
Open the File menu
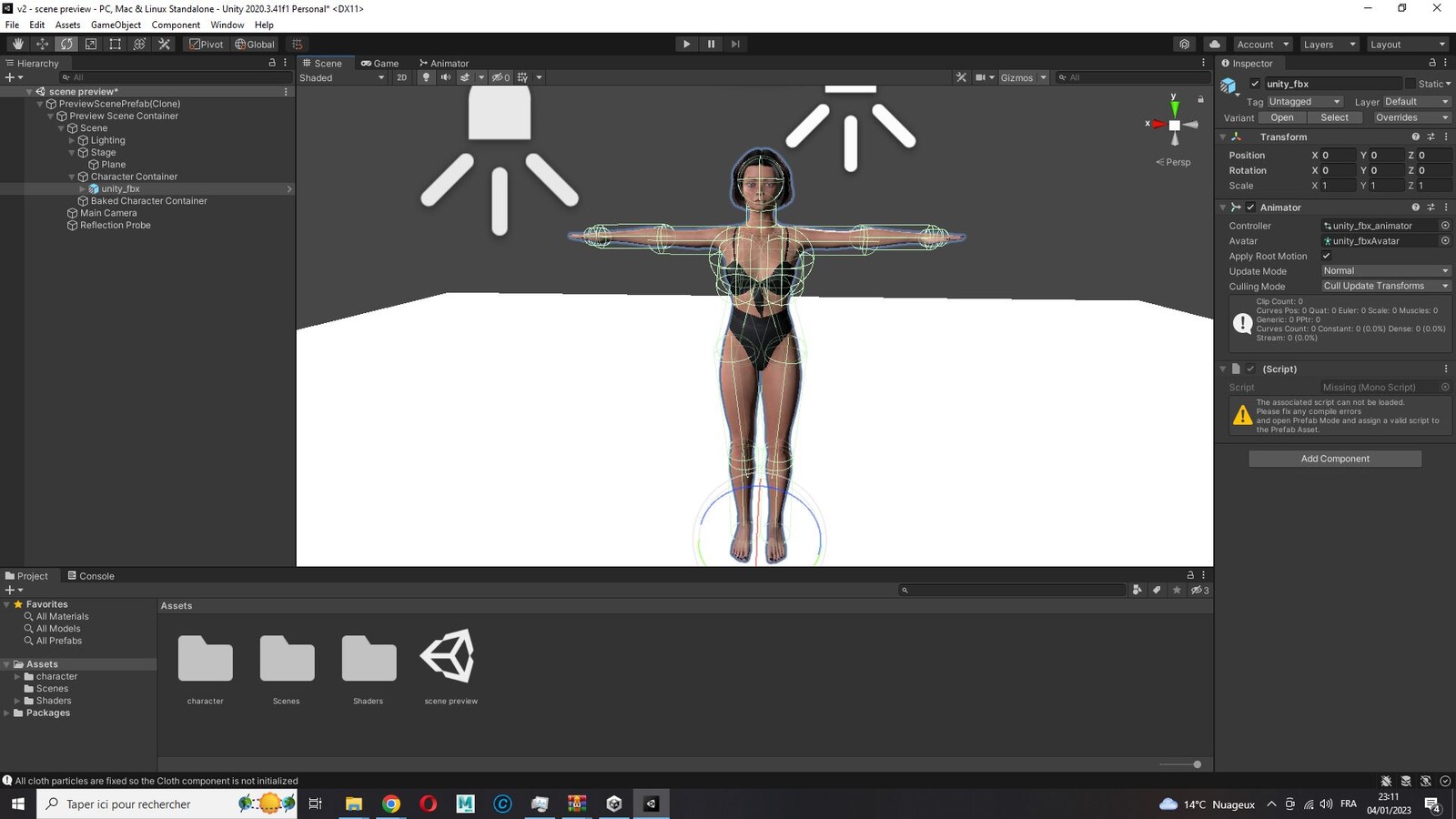(12, 25)
